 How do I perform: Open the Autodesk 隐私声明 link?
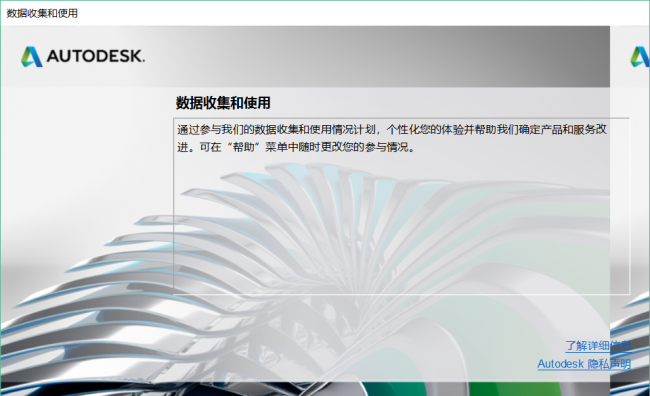(x=584, y=364)
